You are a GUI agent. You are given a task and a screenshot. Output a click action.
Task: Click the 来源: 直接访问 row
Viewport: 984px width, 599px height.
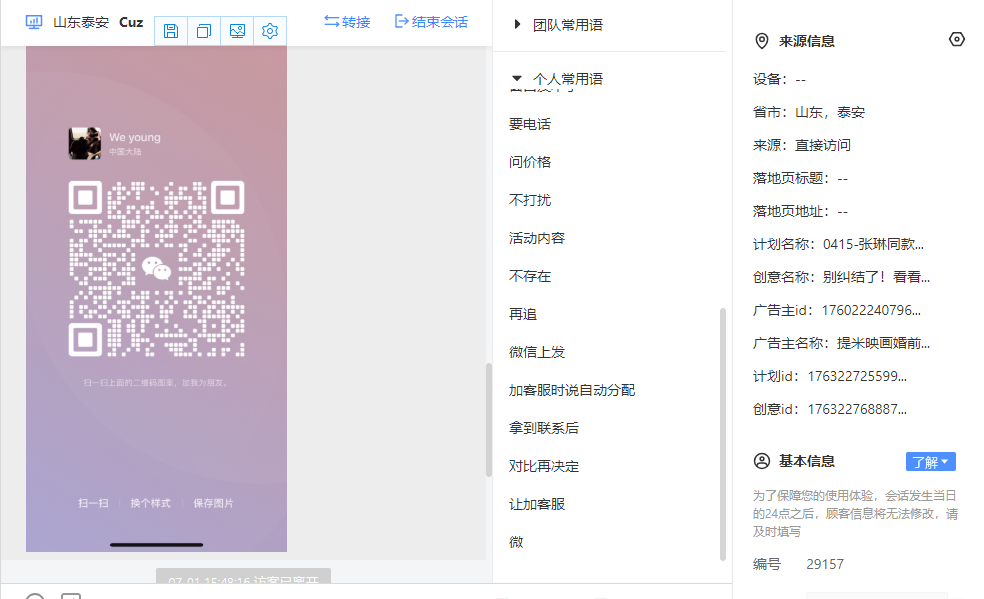[802, 146]
